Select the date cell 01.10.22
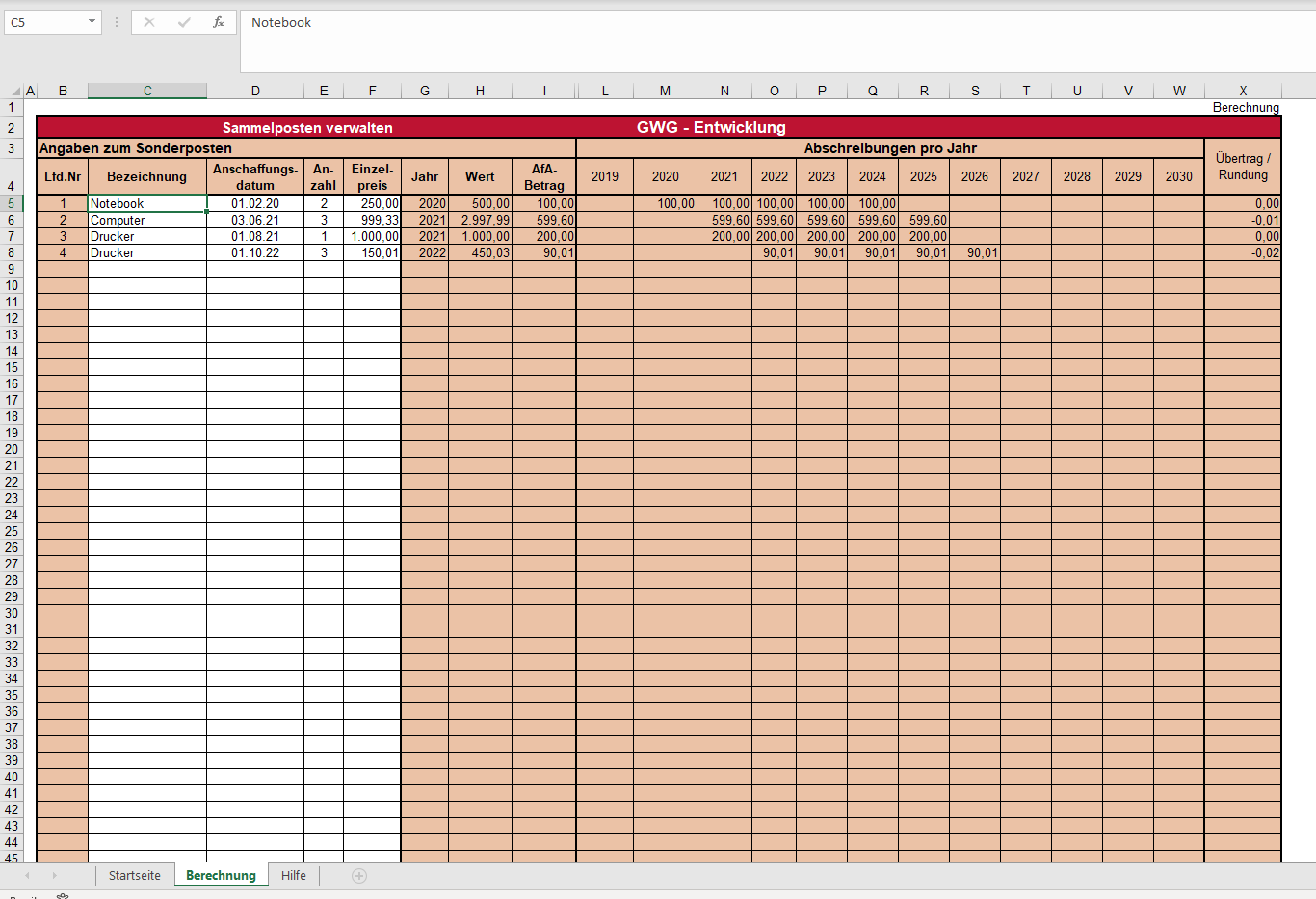1316x899 pixels. coord(255,252)
